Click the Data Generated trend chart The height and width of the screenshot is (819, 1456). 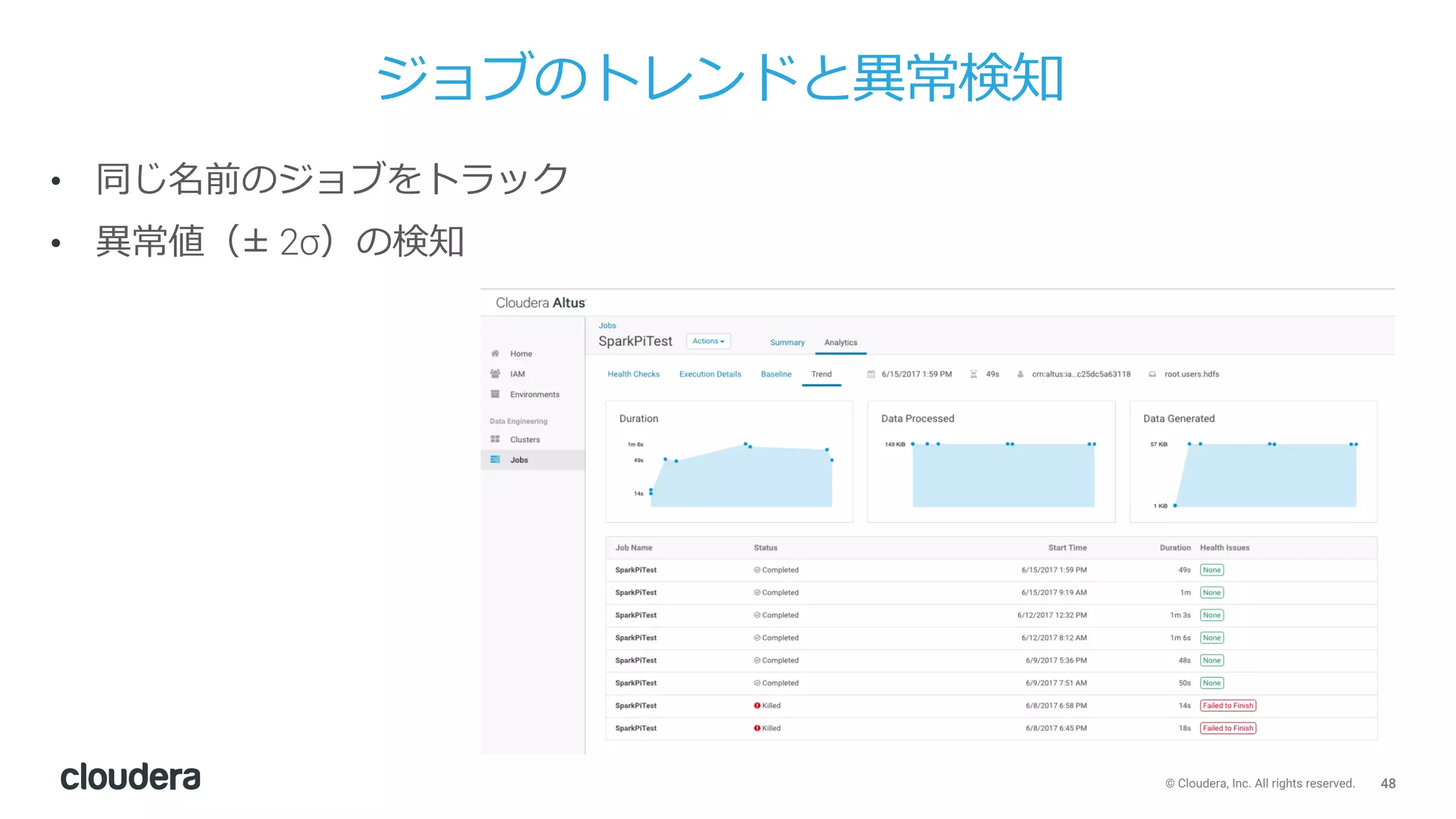(1253, 461)
